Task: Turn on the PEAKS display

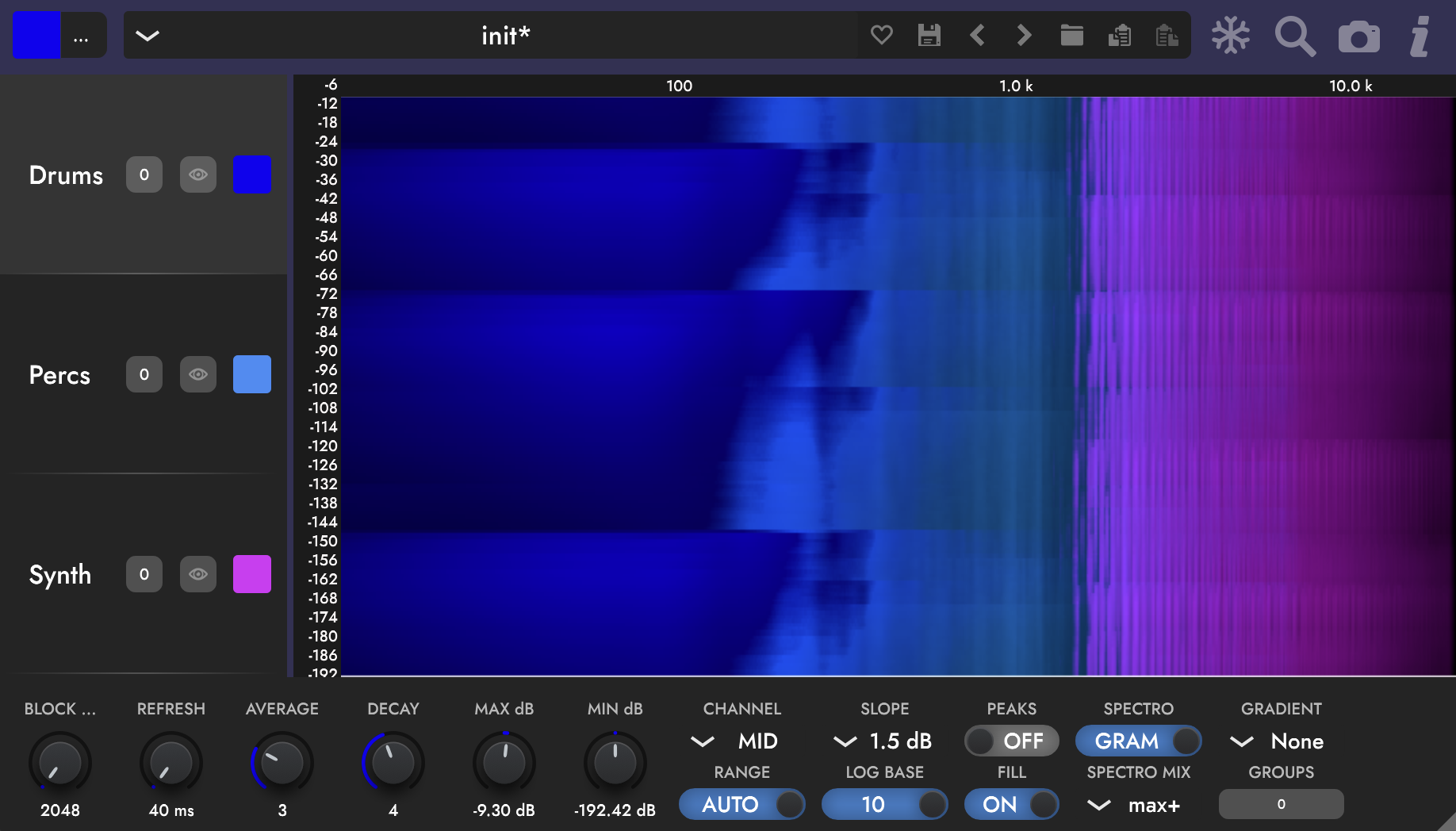Action: click(x=1012, y=741)
